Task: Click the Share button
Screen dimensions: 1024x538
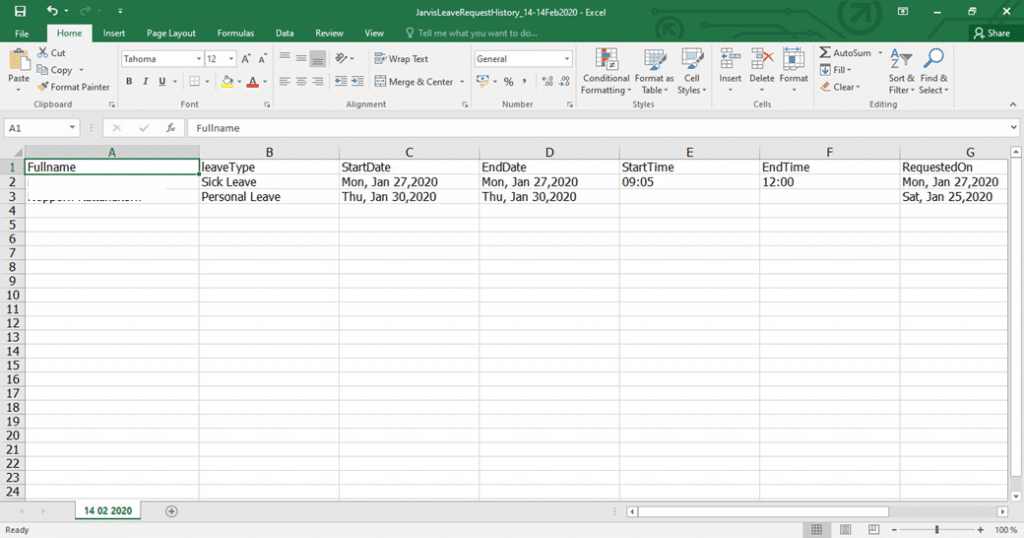Action: click(991, 33)
